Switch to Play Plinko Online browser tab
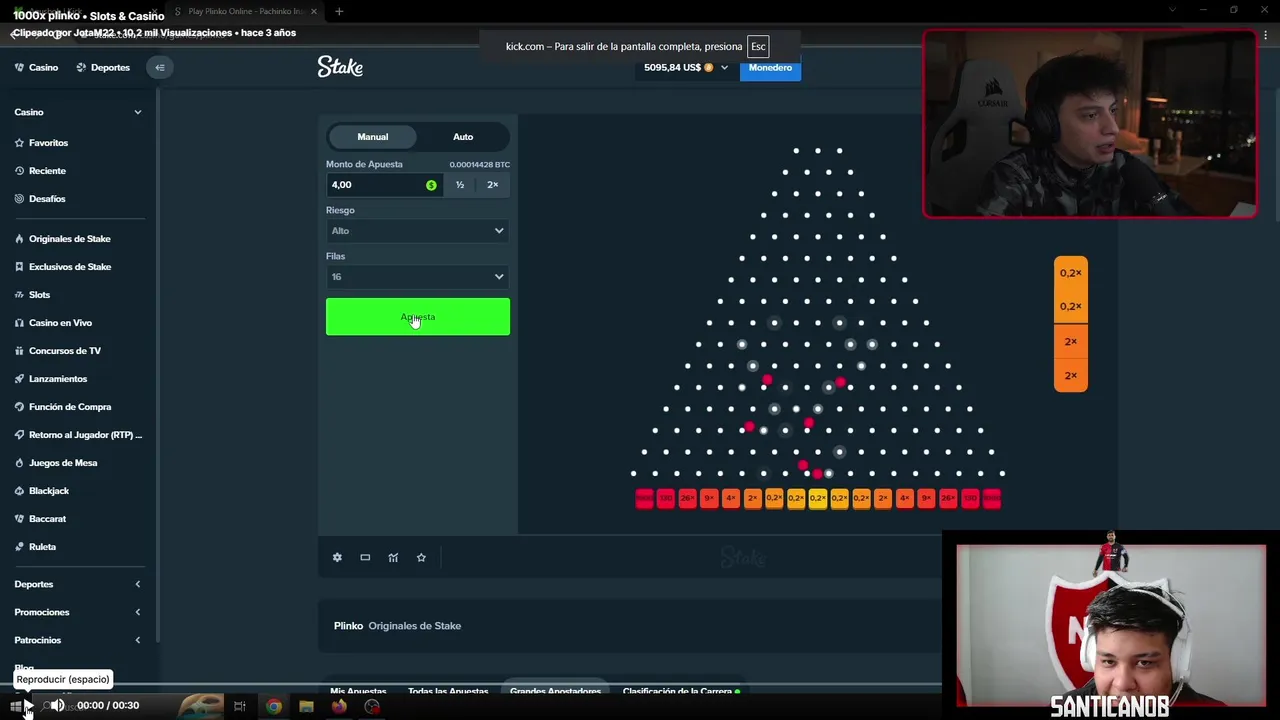Screen dimensions: 1280x720 [245, 11]
